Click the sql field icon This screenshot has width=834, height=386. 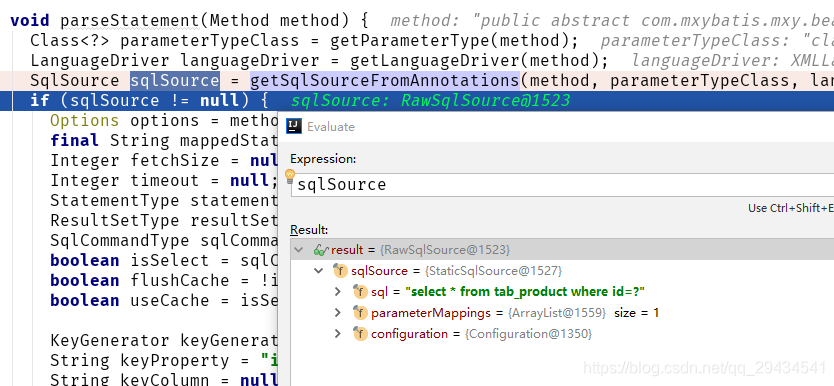[x=361, y=291]
